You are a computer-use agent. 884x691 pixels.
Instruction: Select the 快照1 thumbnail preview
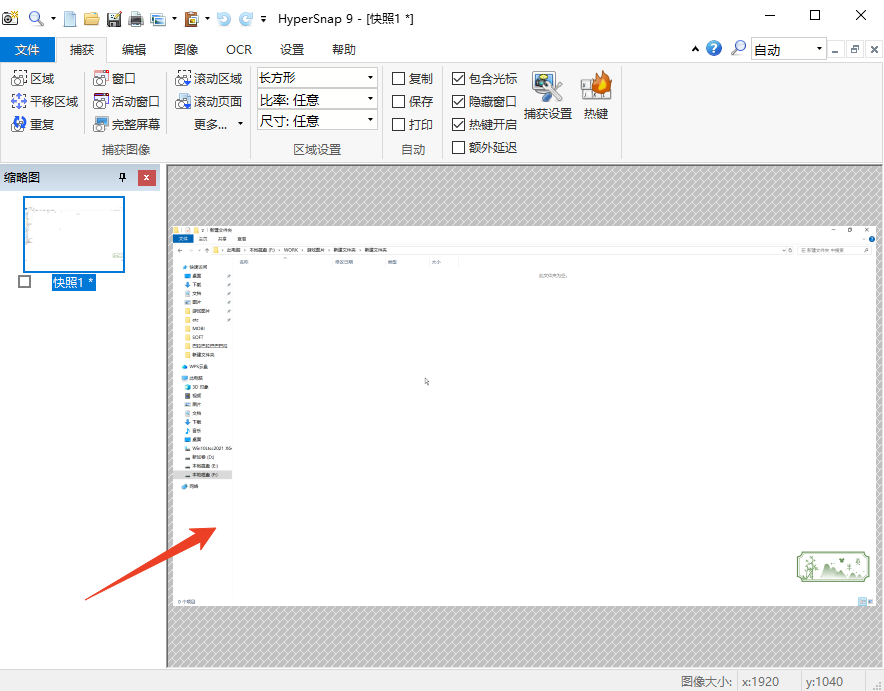click(74, 234)
